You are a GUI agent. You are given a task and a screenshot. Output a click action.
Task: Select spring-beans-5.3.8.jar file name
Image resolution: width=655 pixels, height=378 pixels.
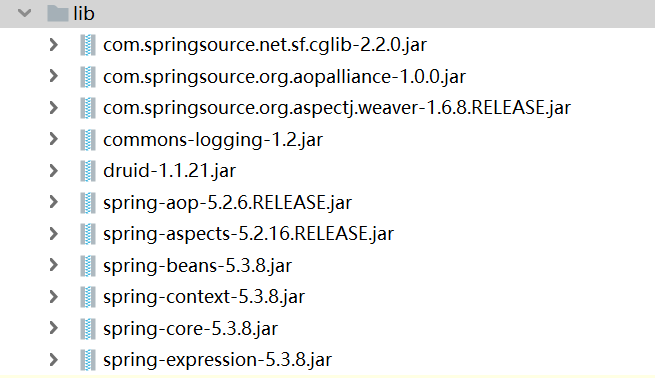click(x=198, y=266)
